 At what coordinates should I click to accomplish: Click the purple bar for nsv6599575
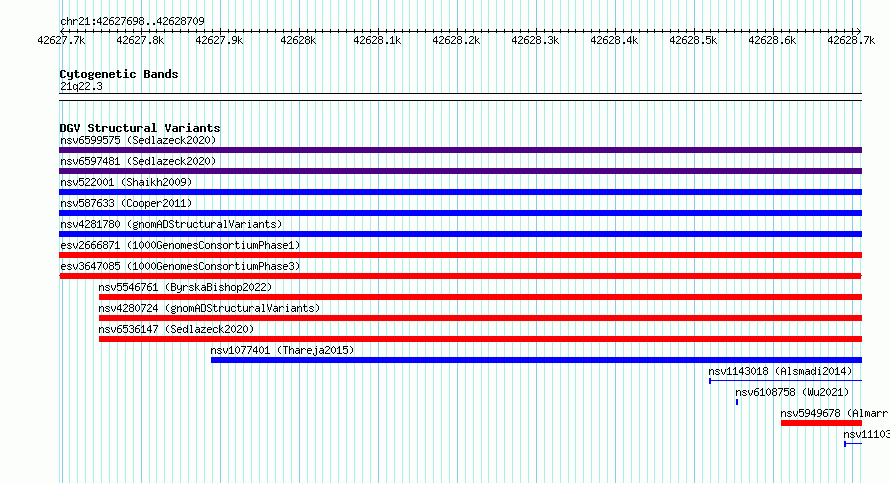coord(460,150)
